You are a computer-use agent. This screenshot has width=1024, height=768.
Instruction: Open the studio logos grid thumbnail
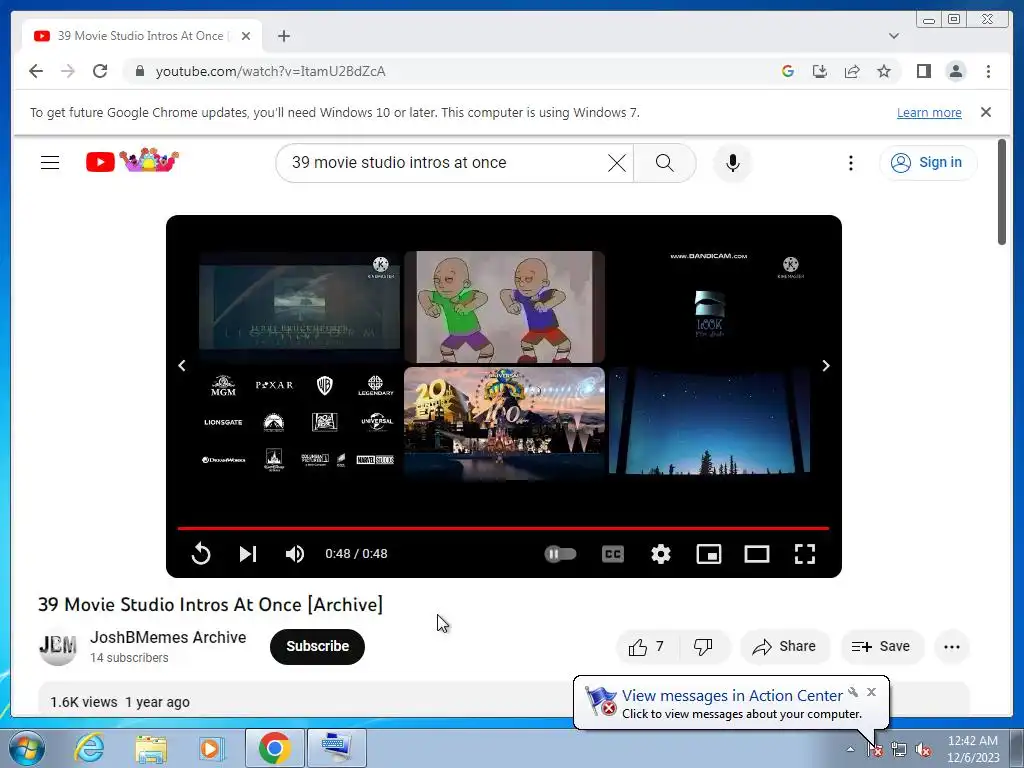(x=299, y=423)
